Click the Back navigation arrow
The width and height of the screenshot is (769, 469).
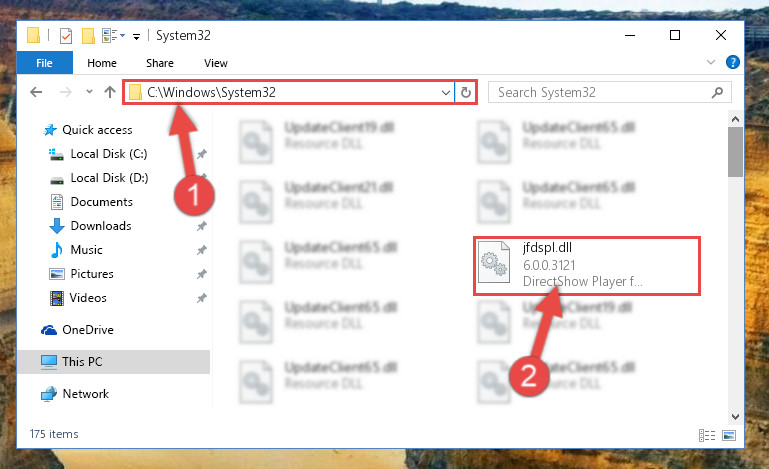tap(36, 92)
